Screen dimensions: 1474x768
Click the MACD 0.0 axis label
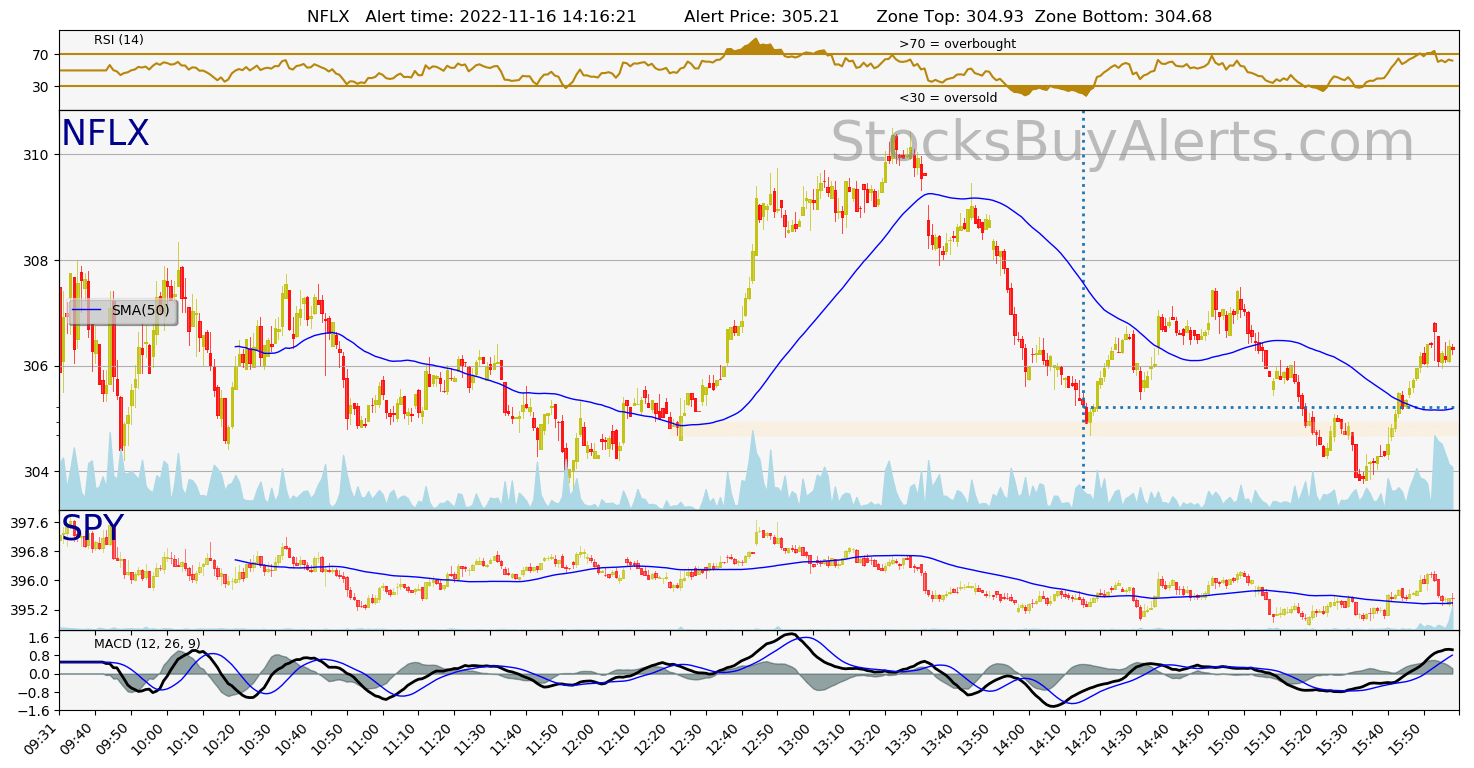39,674
